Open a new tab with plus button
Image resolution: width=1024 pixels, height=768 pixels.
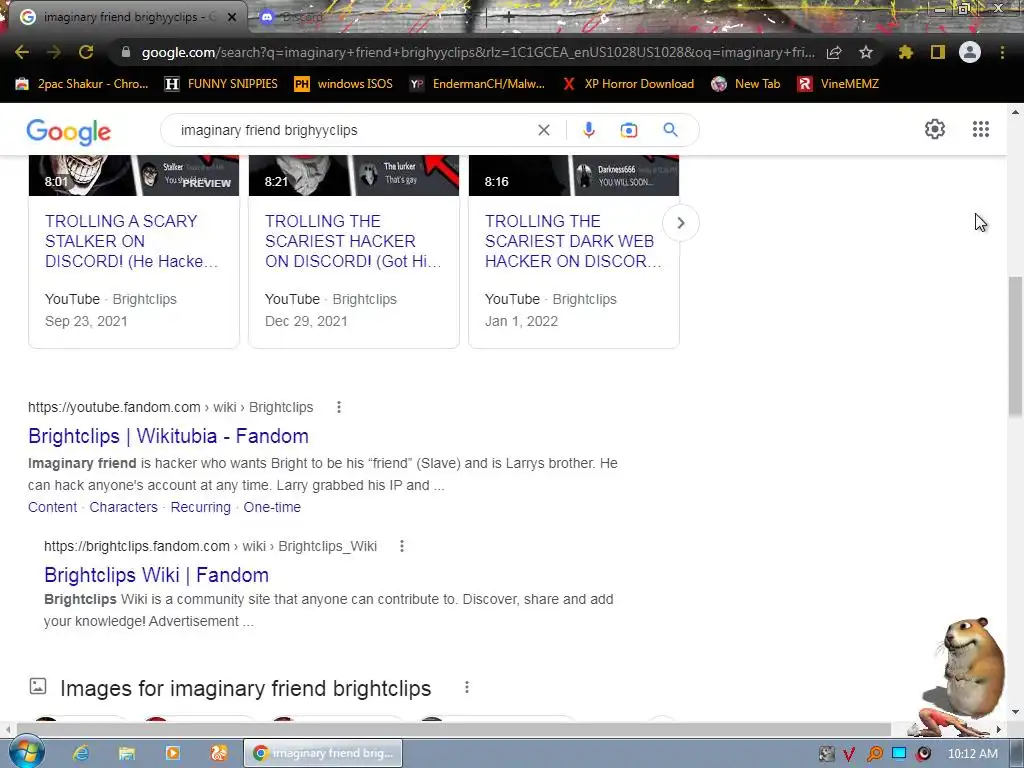pos(509,18)
